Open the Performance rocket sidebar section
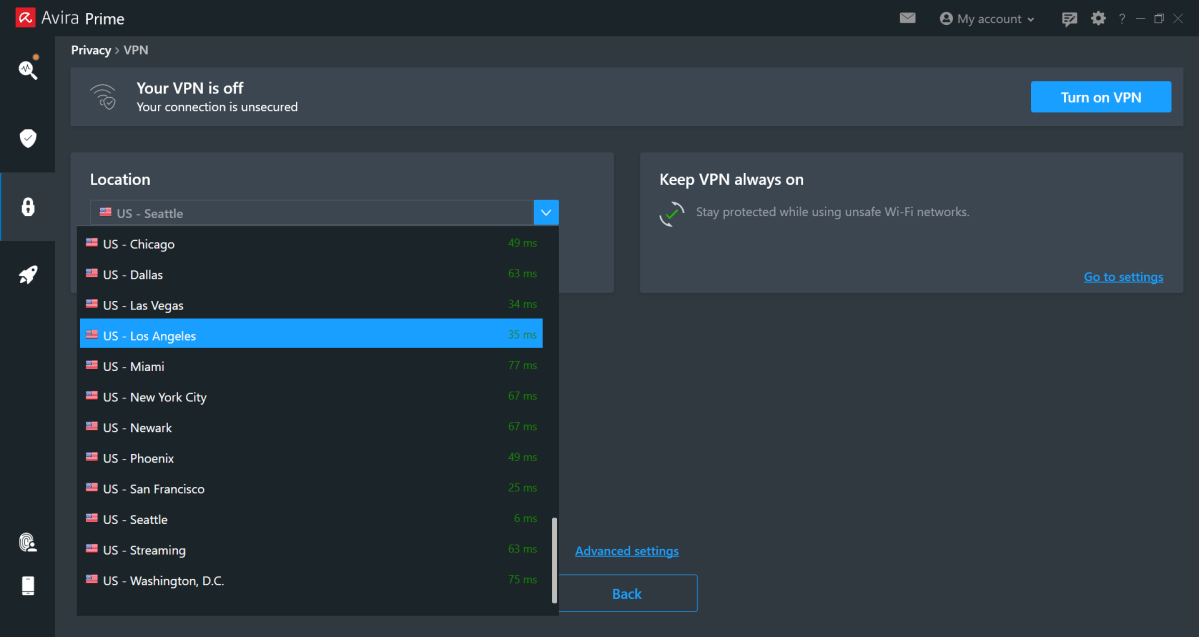This screenshot has height=637, width=1199. coord(28,275)
